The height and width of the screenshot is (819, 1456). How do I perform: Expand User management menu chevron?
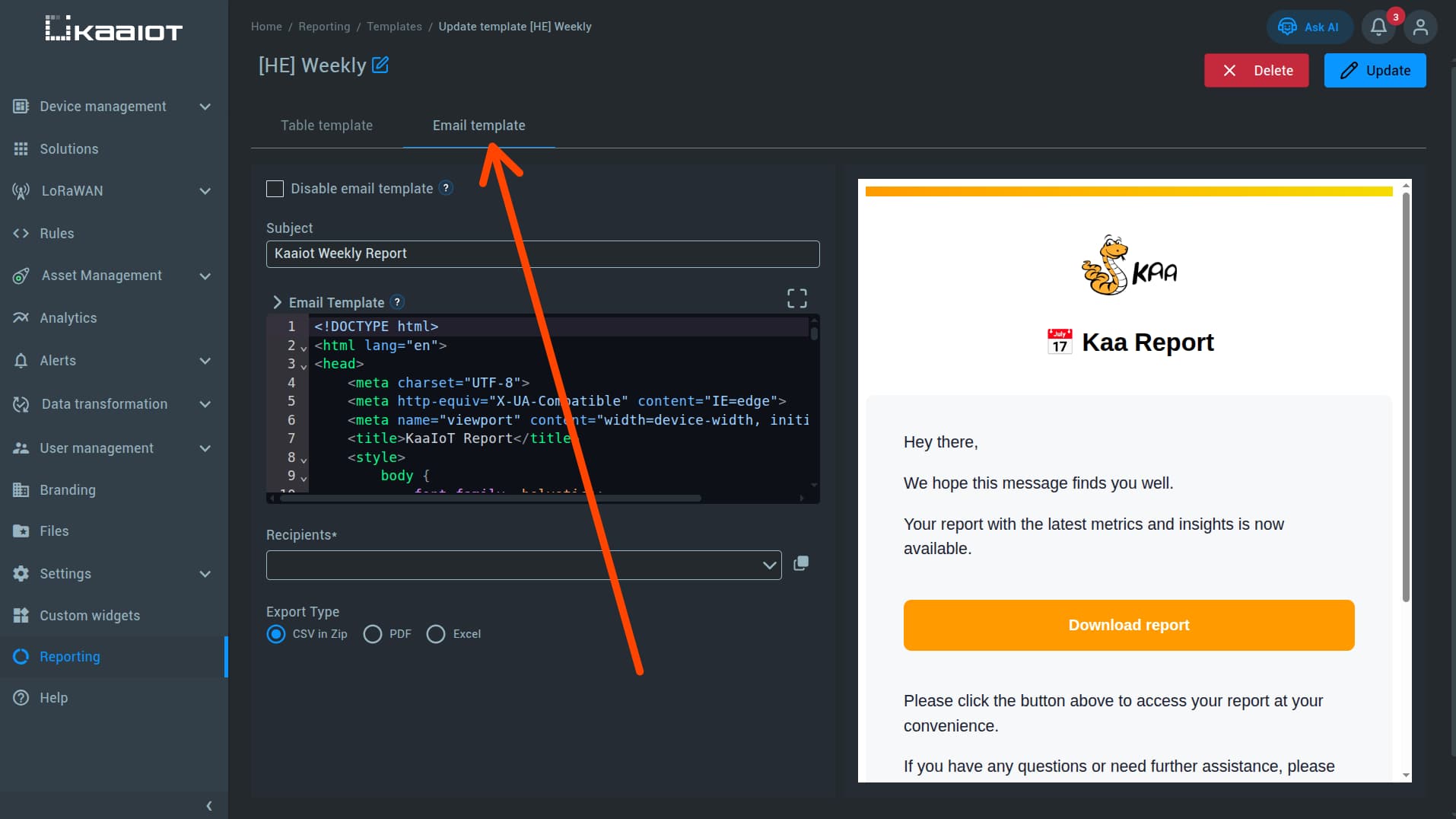(x=205, y=448)
